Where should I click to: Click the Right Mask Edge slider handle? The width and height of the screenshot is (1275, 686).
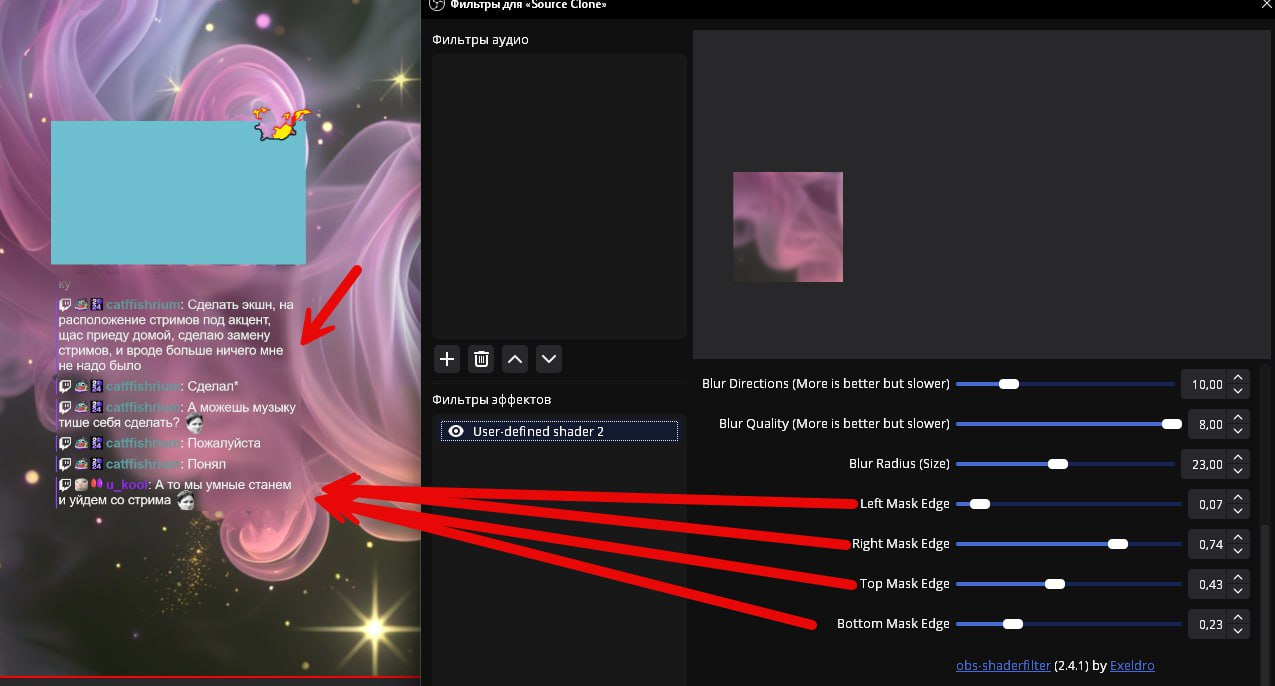(x=1118, y=544)
